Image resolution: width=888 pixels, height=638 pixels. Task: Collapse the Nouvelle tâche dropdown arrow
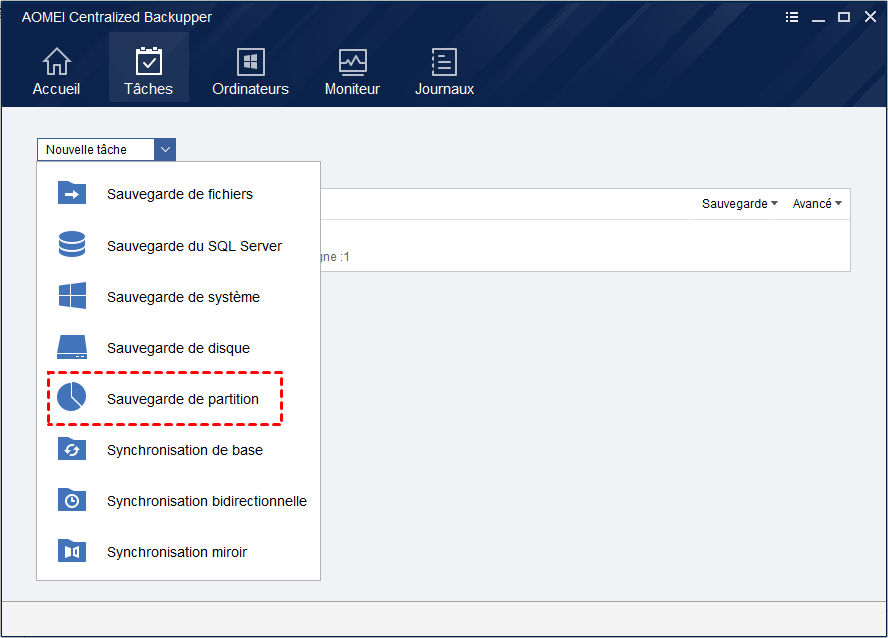click(x=165, y=149)
